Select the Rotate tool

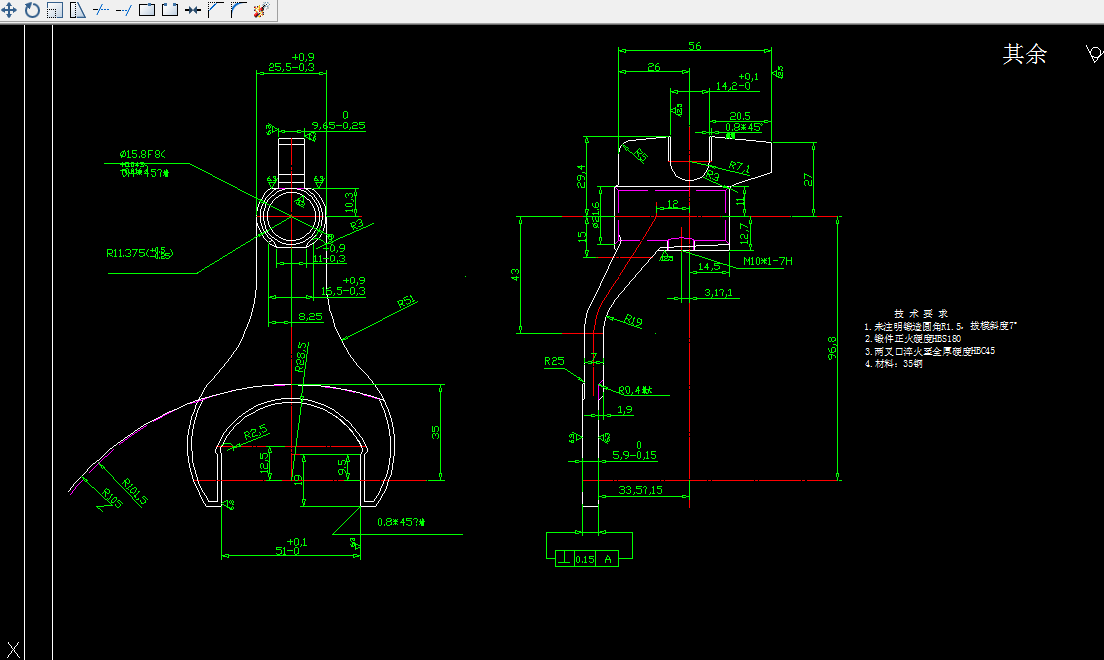pyautogui.click(x=32, y=10)
